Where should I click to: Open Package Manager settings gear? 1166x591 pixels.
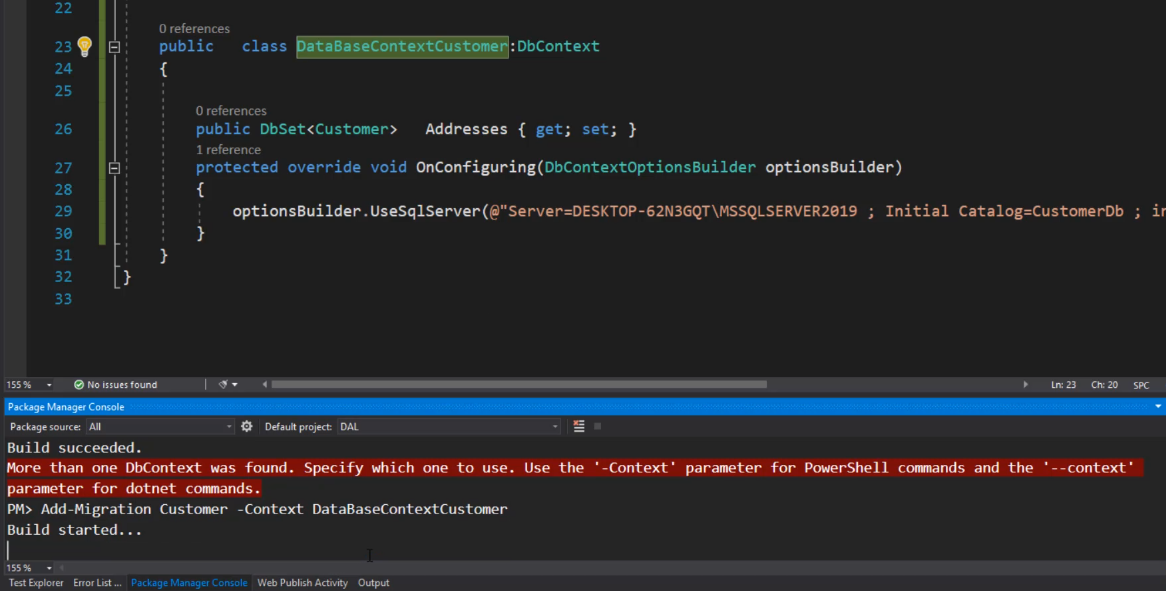(x=247, y=427)
